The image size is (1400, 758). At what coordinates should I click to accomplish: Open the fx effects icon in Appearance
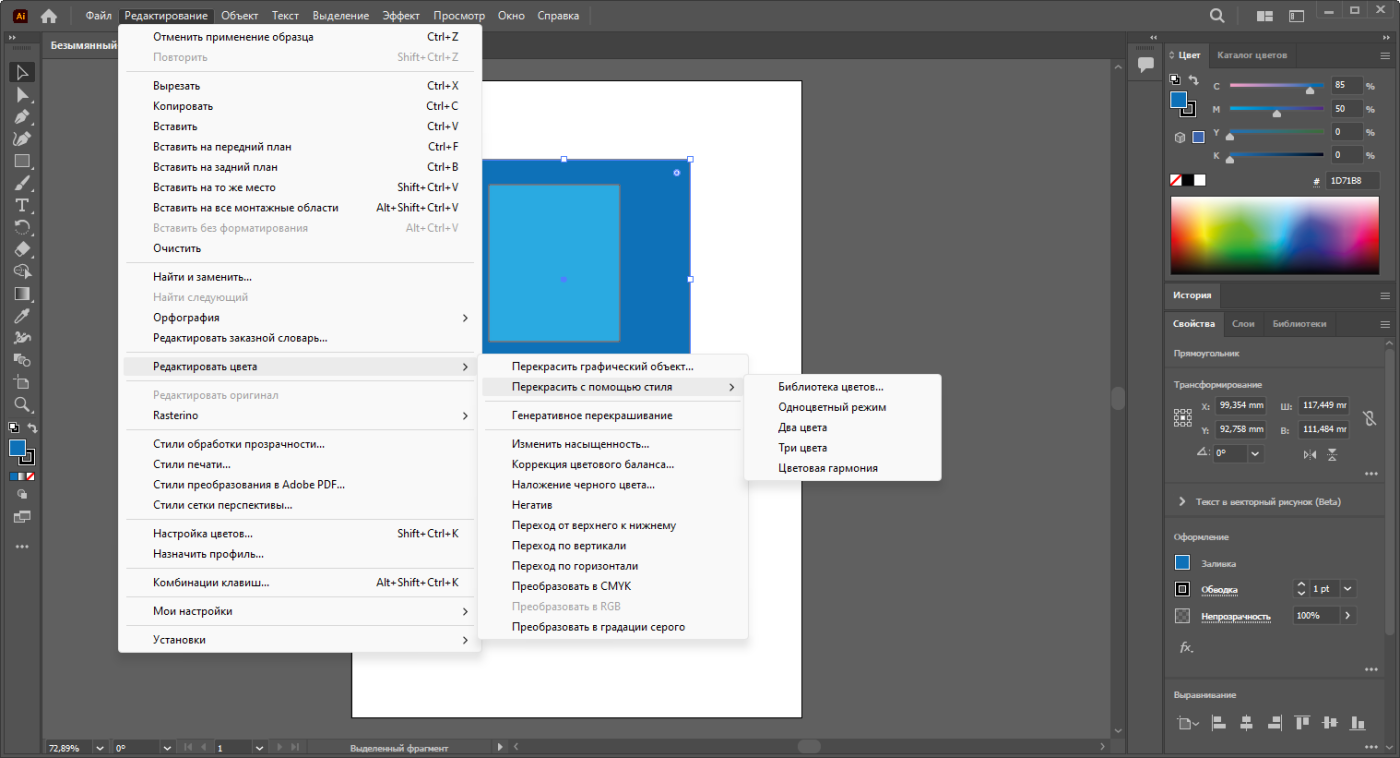(x=1186, y=647)
